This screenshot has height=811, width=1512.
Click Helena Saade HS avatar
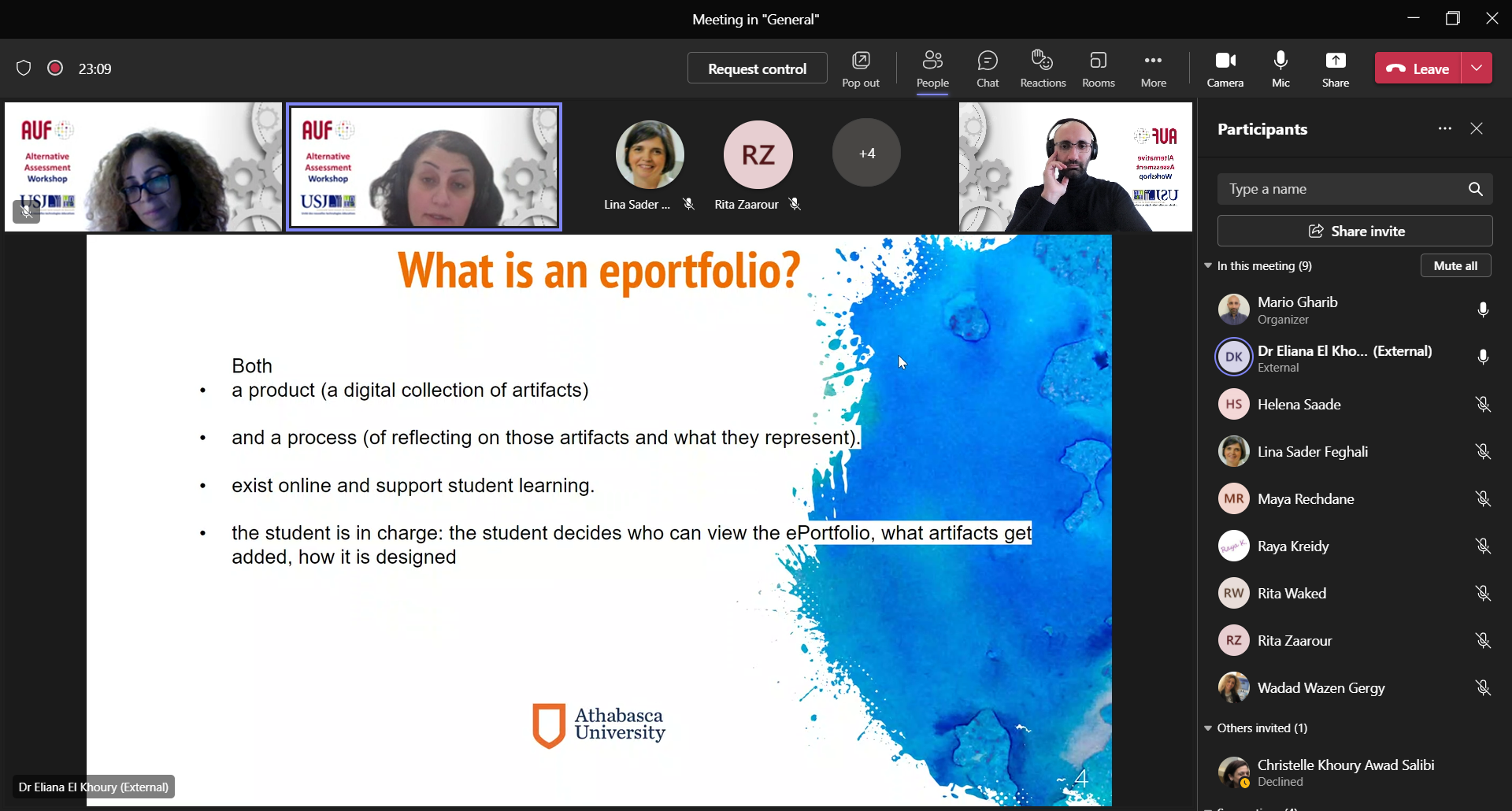tap(1233, 405)
